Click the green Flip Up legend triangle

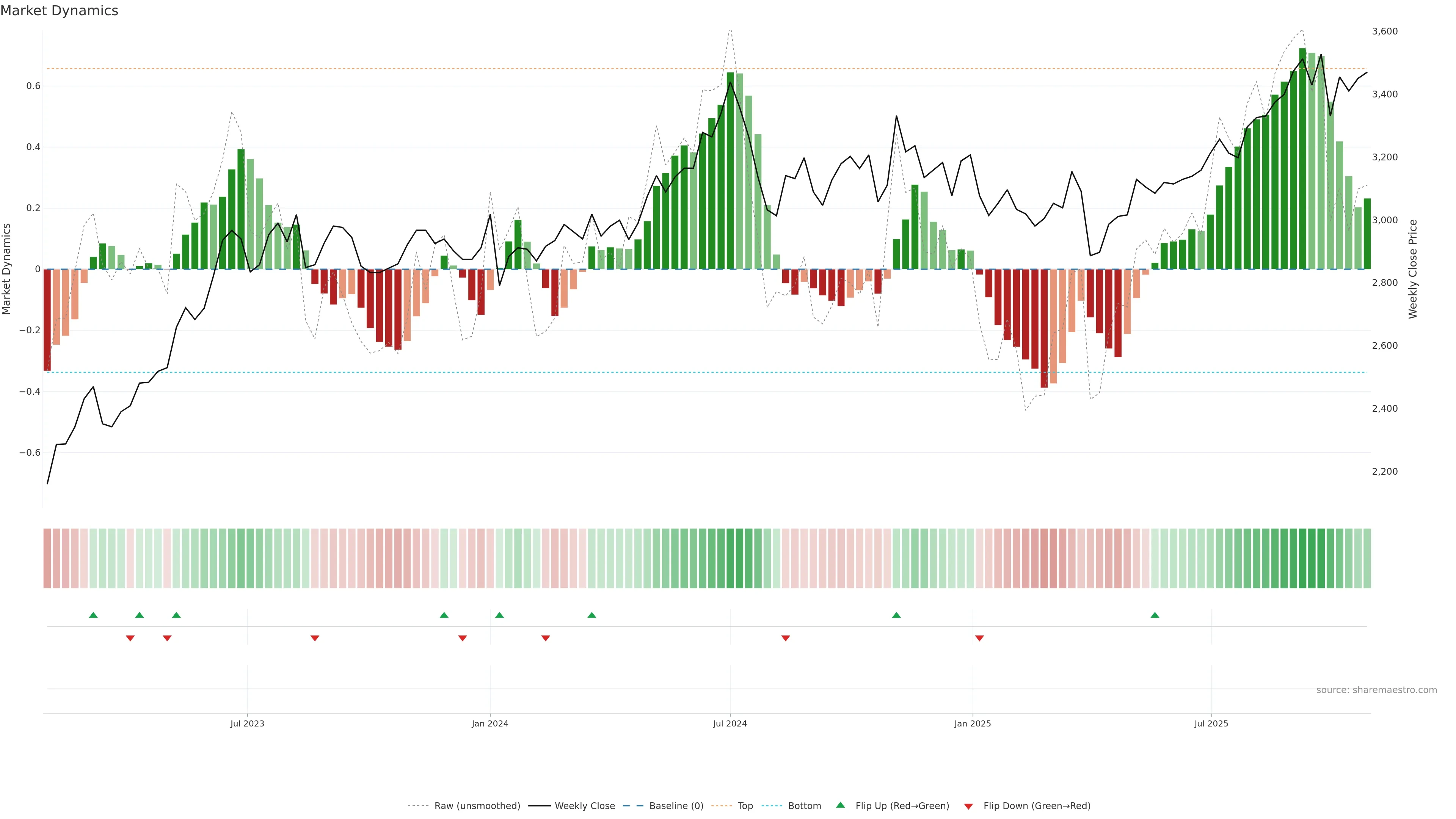point(841,805)
